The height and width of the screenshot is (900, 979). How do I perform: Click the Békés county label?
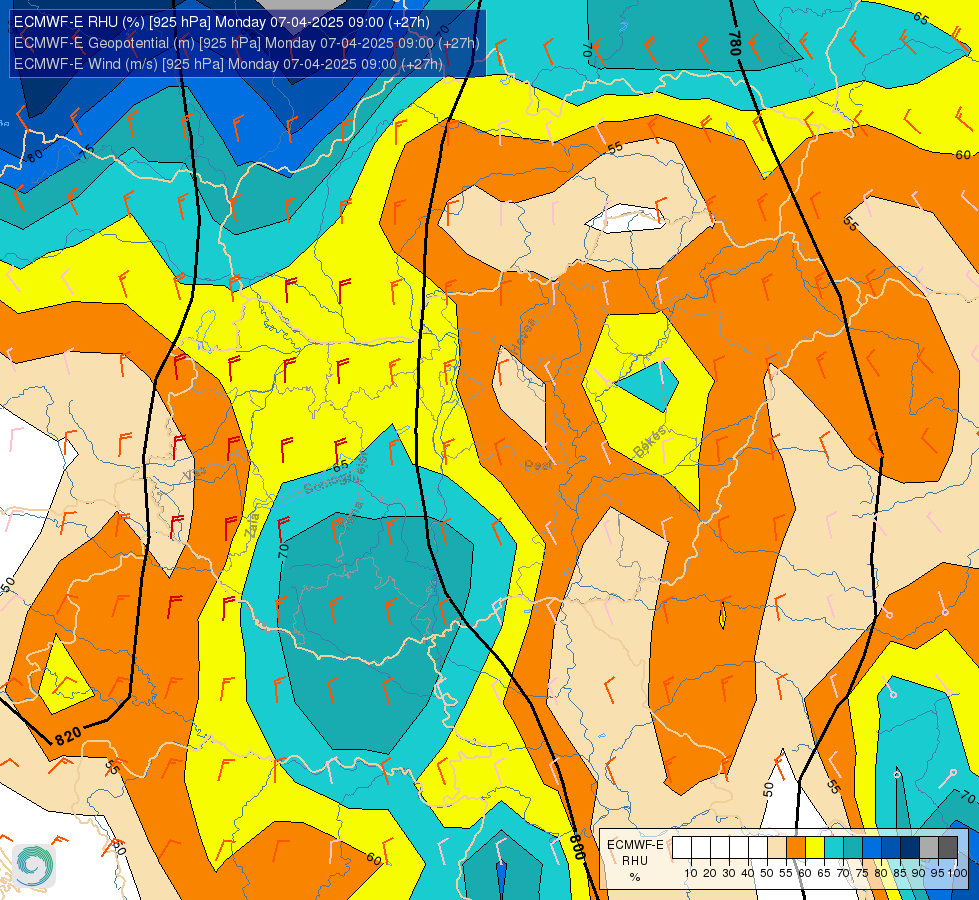(649, 442)
